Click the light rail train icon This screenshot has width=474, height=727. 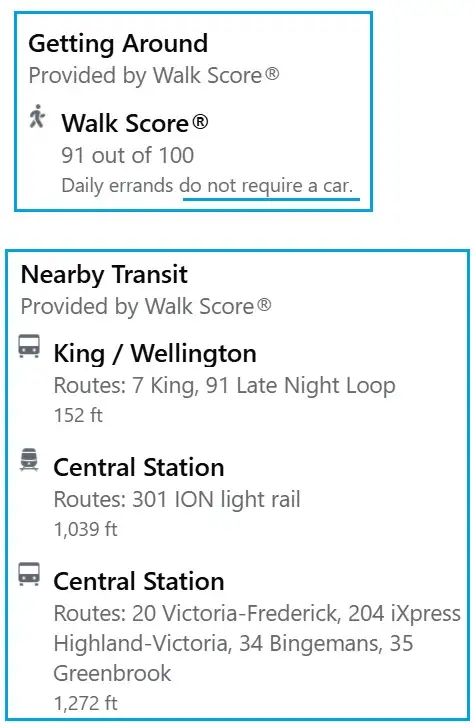click(x=29, y=460)
